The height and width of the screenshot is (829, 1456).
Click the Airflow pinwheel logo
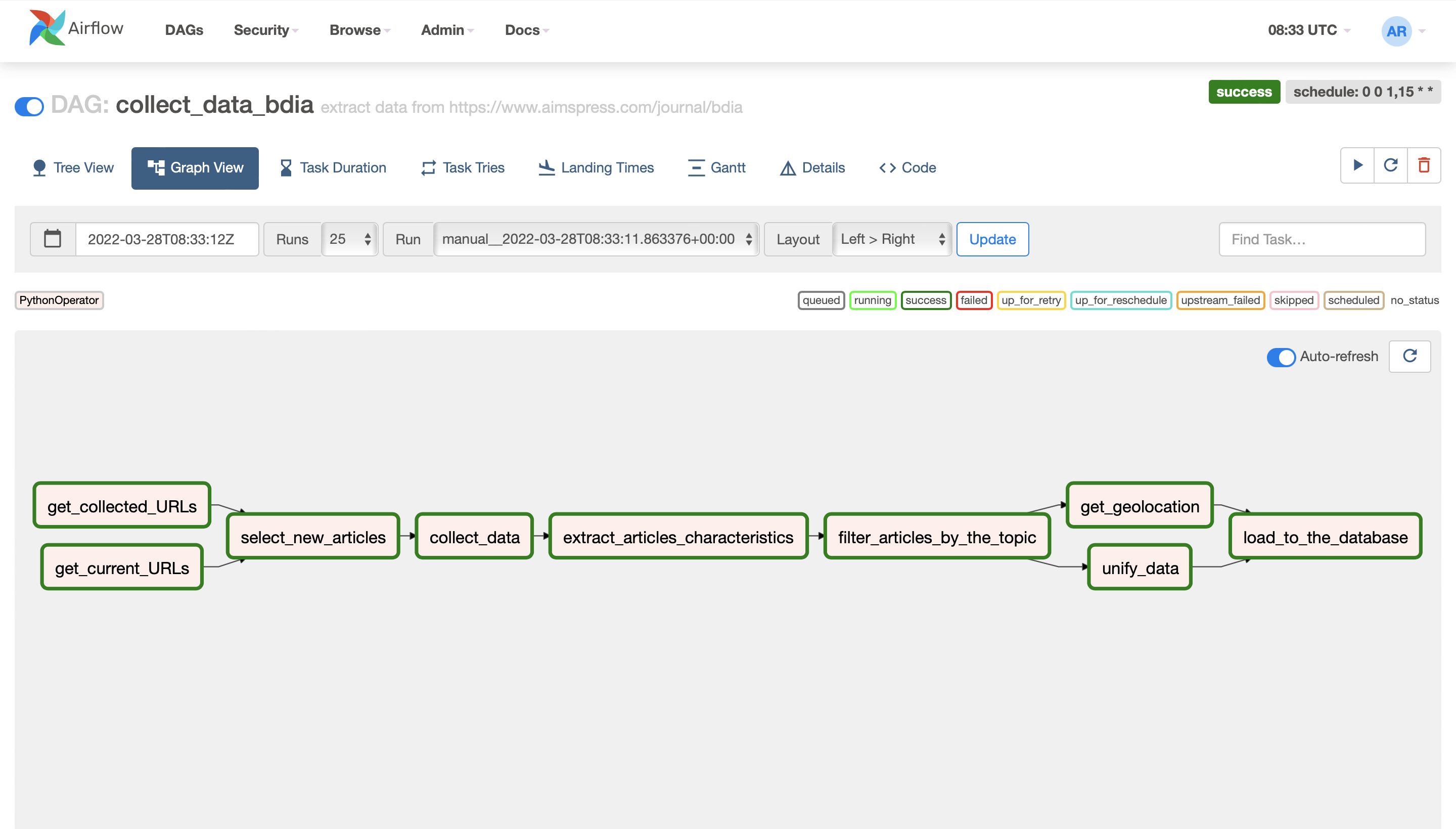tap(47, 28)
